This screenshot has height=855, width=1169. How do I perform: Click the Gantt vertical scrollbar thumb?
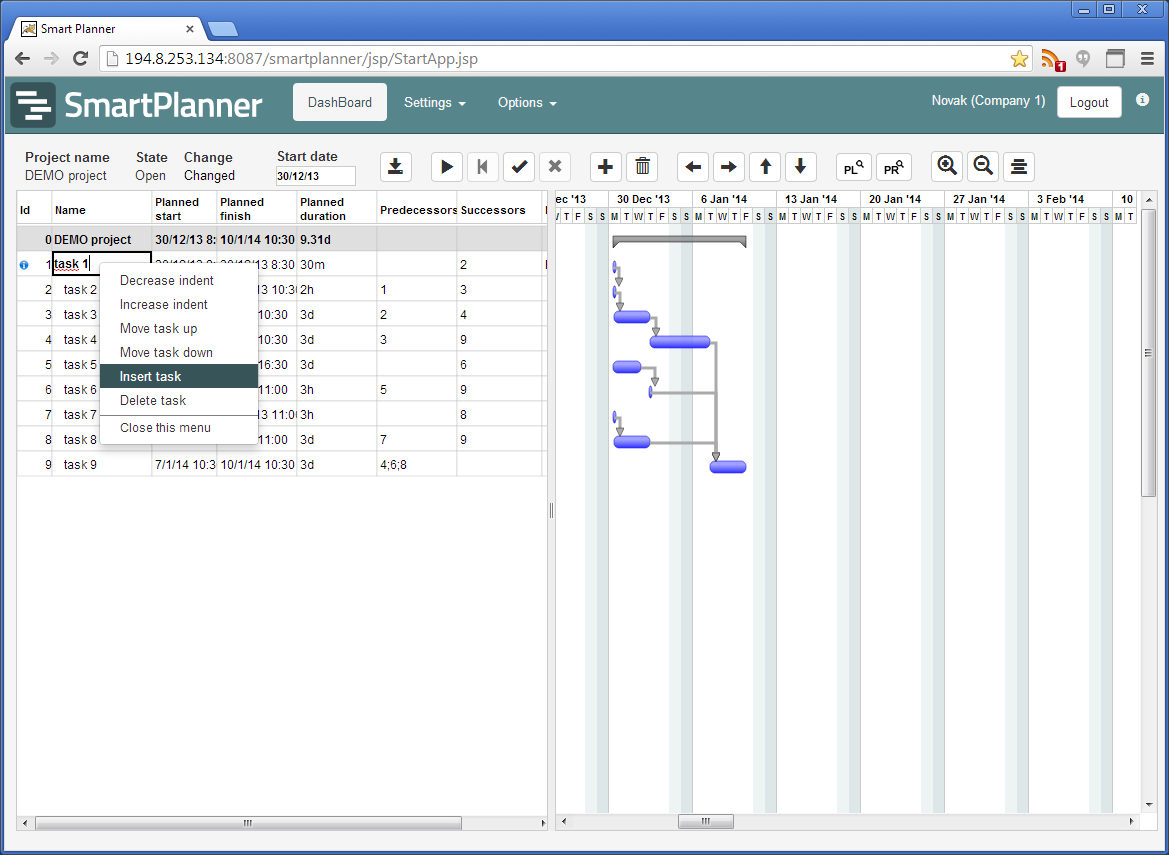click(x=1148, y=353)
